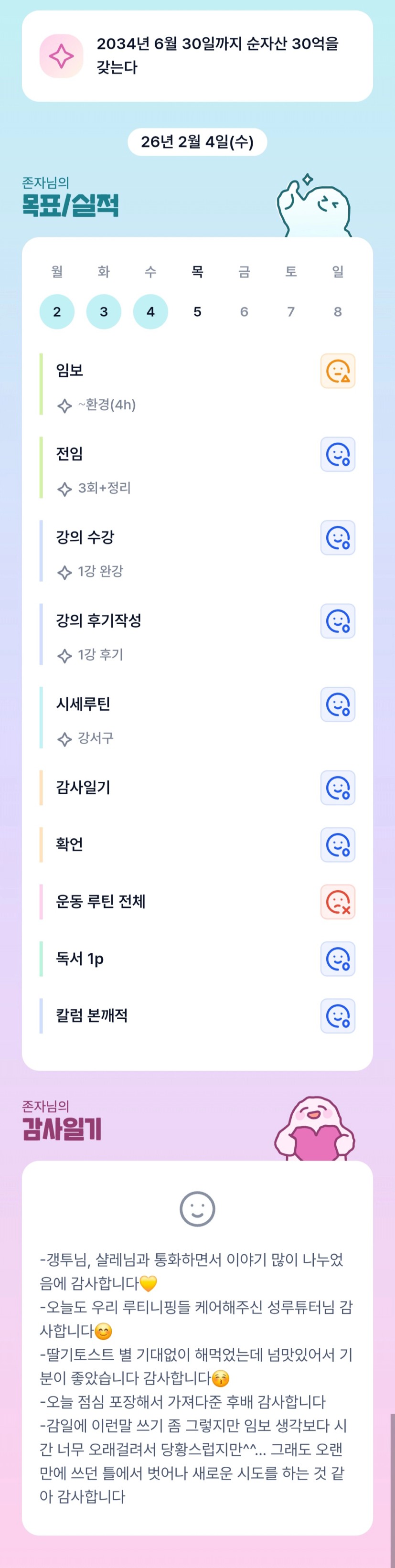The height and width of the screenshot is (1568, 395).
Task: Toggle the 확언 completion status icon
Action: (x=338, y=845)
